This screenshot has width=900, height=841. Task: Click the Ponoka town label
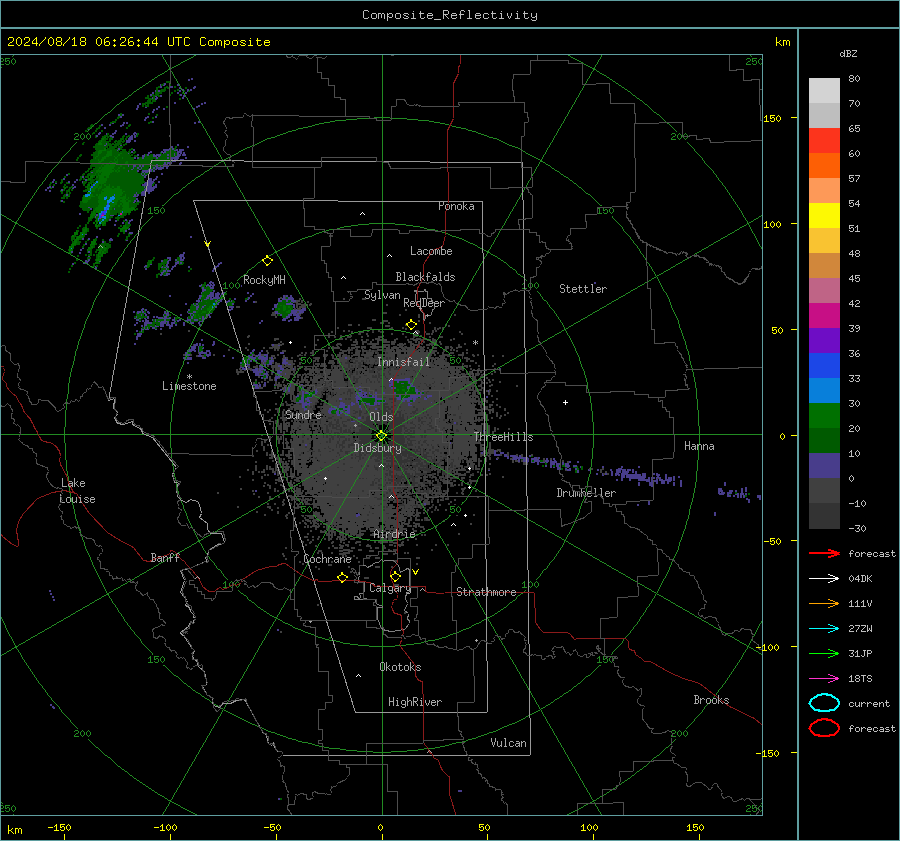click(456, 206)
